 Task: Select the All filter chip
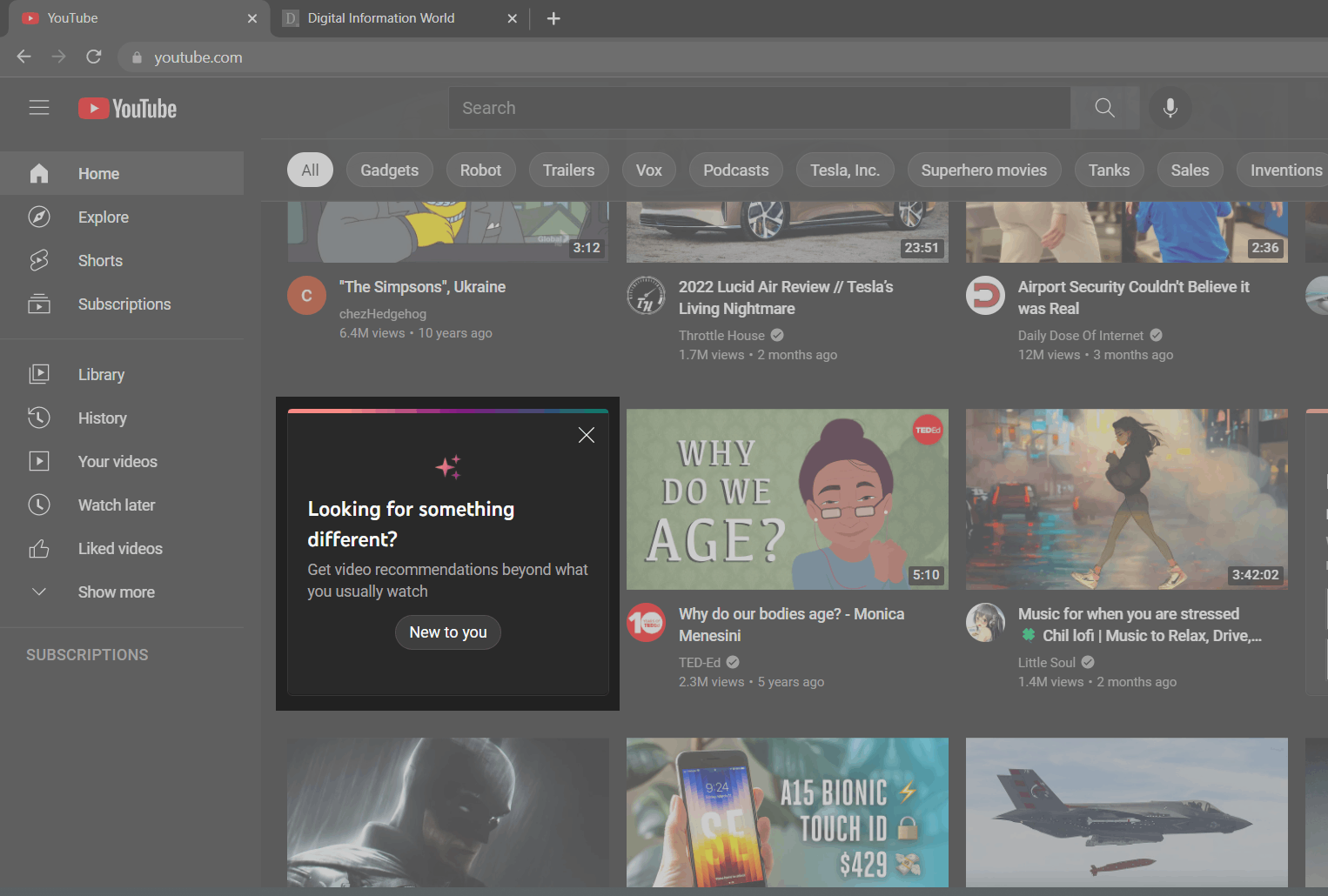point(310,170)
